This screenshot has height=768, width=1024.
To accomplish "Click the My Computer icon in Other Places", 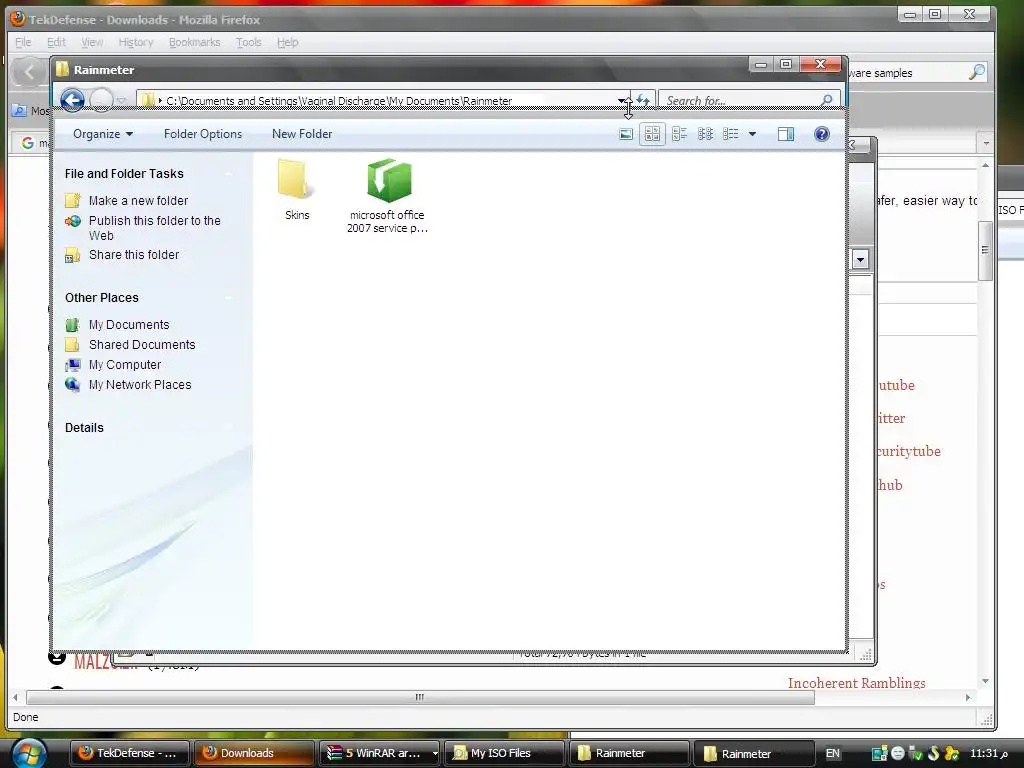I will click(x=72, y=365).
